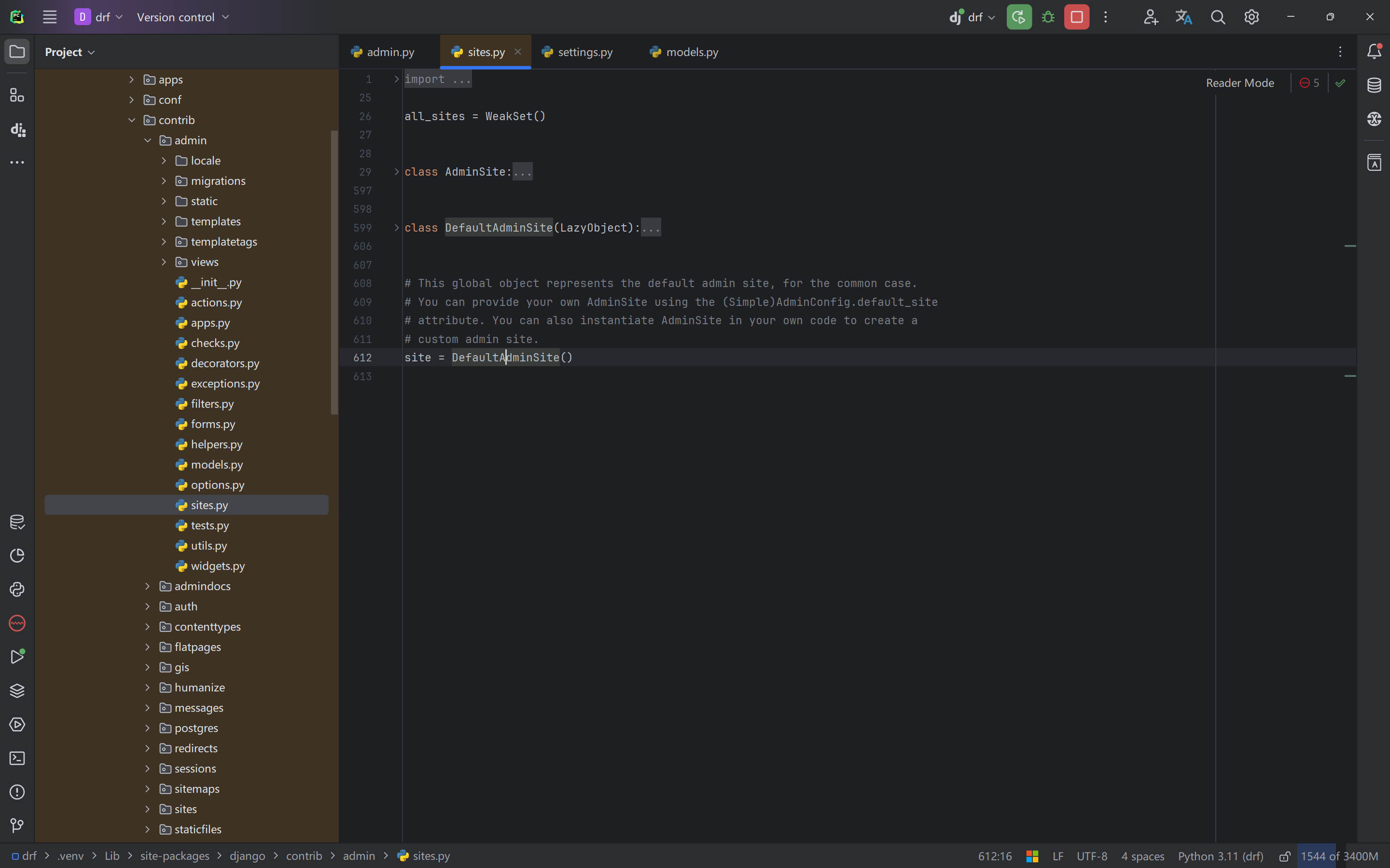
Task: Click the Debug bug icon
Action: (x=1048, y=17)
